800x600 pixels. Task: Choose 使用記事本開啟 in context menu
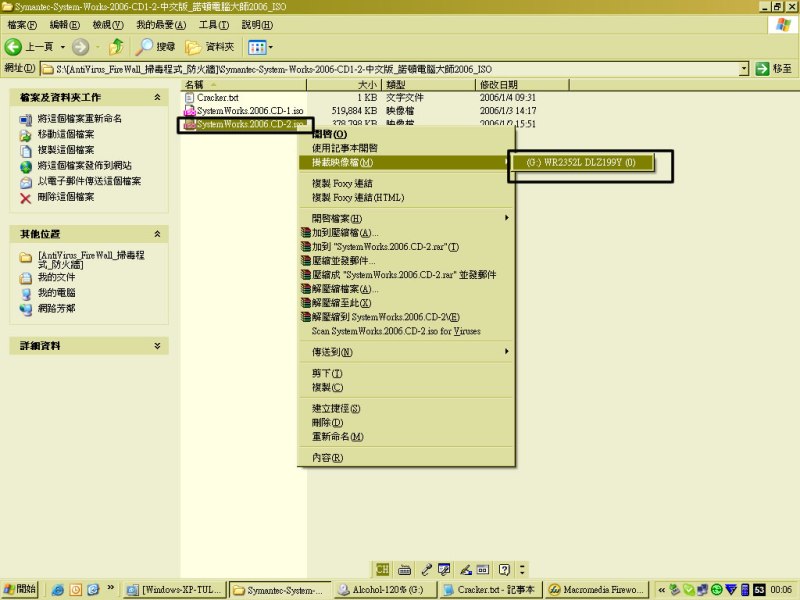406,148
